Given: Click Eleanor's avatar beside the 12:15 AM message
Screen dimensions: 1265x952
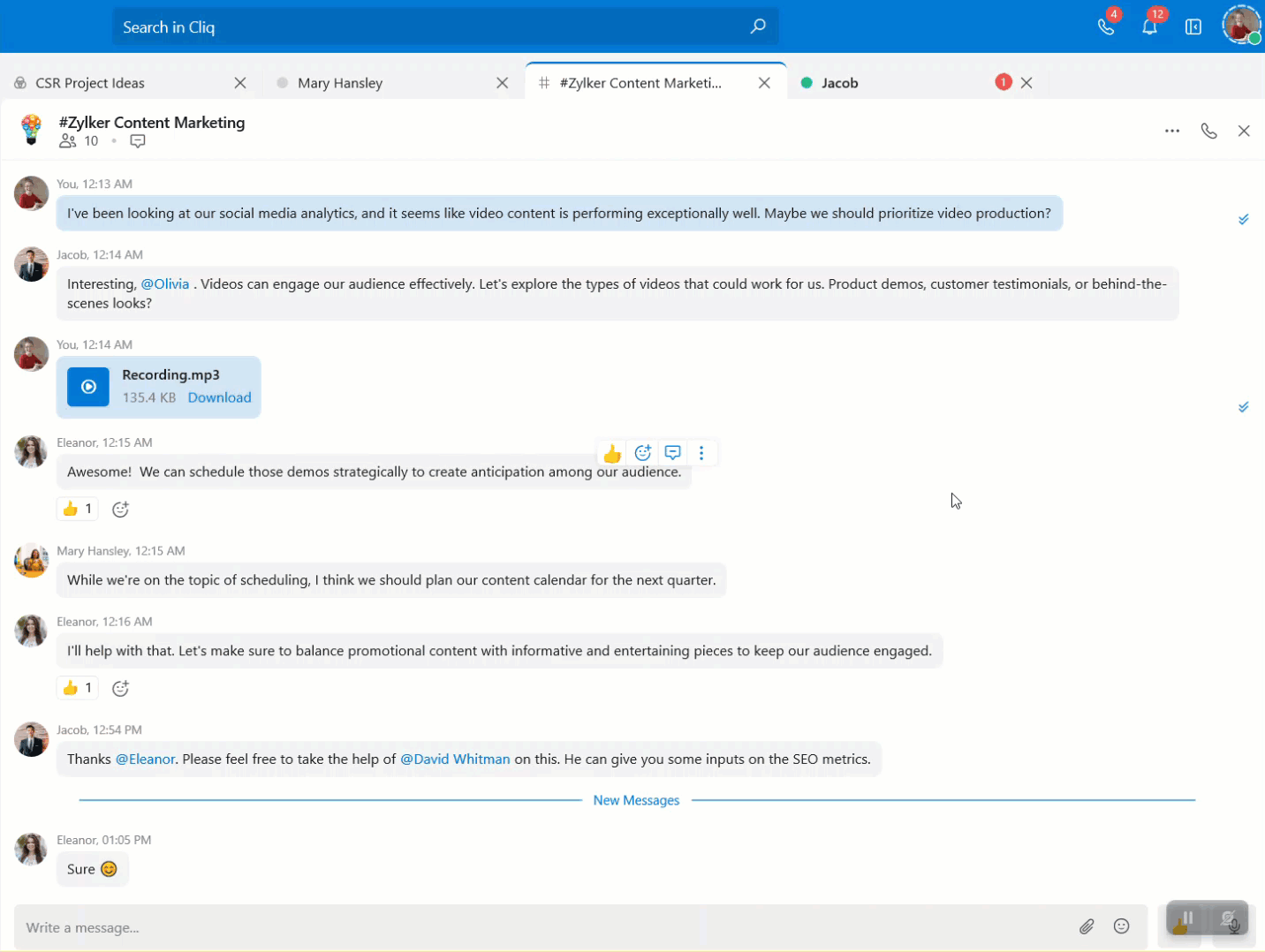Looking at the screenshot, I should point(31,452).
